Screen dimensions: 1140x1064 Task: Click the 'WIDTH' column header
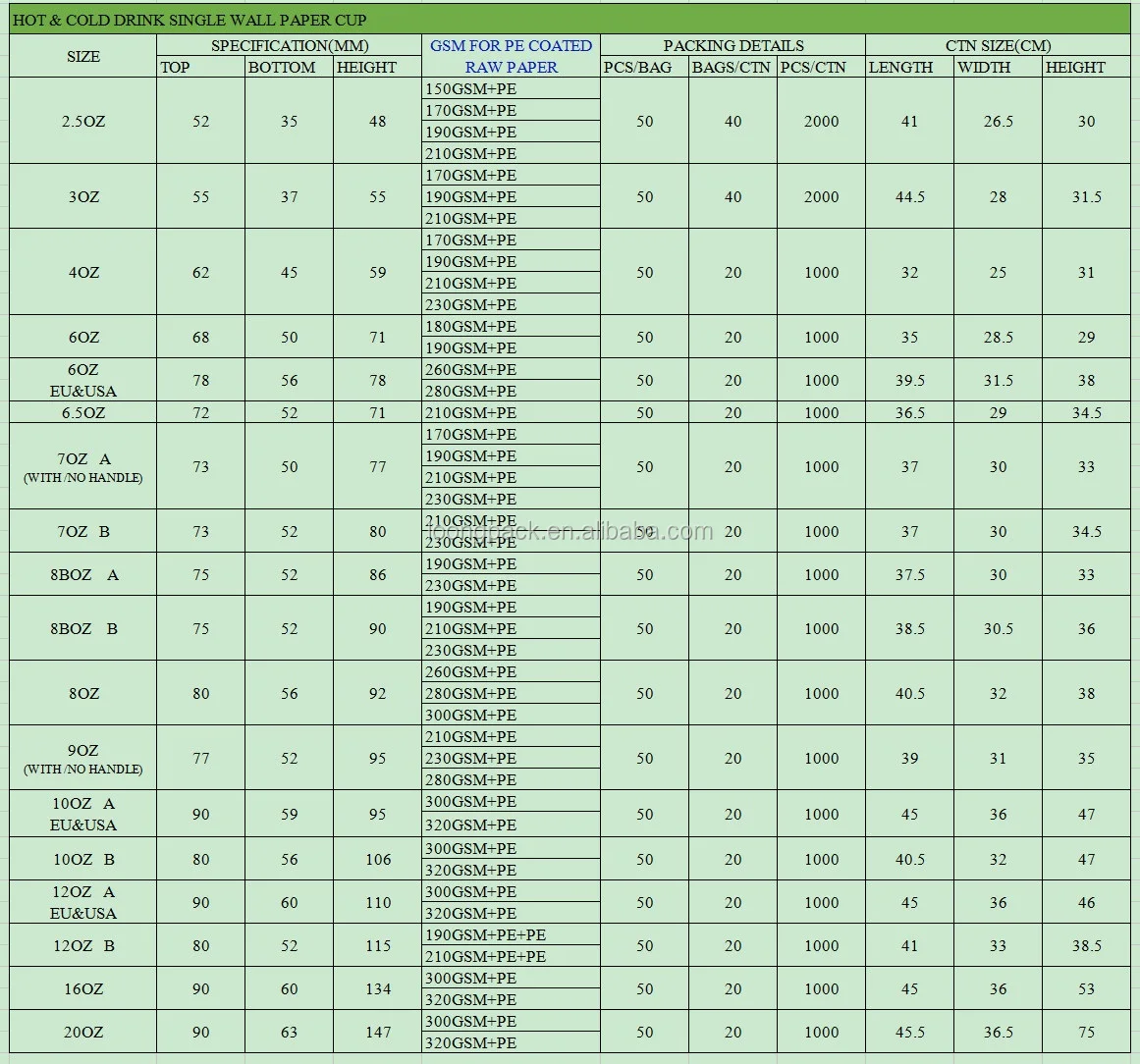point(999,67)
